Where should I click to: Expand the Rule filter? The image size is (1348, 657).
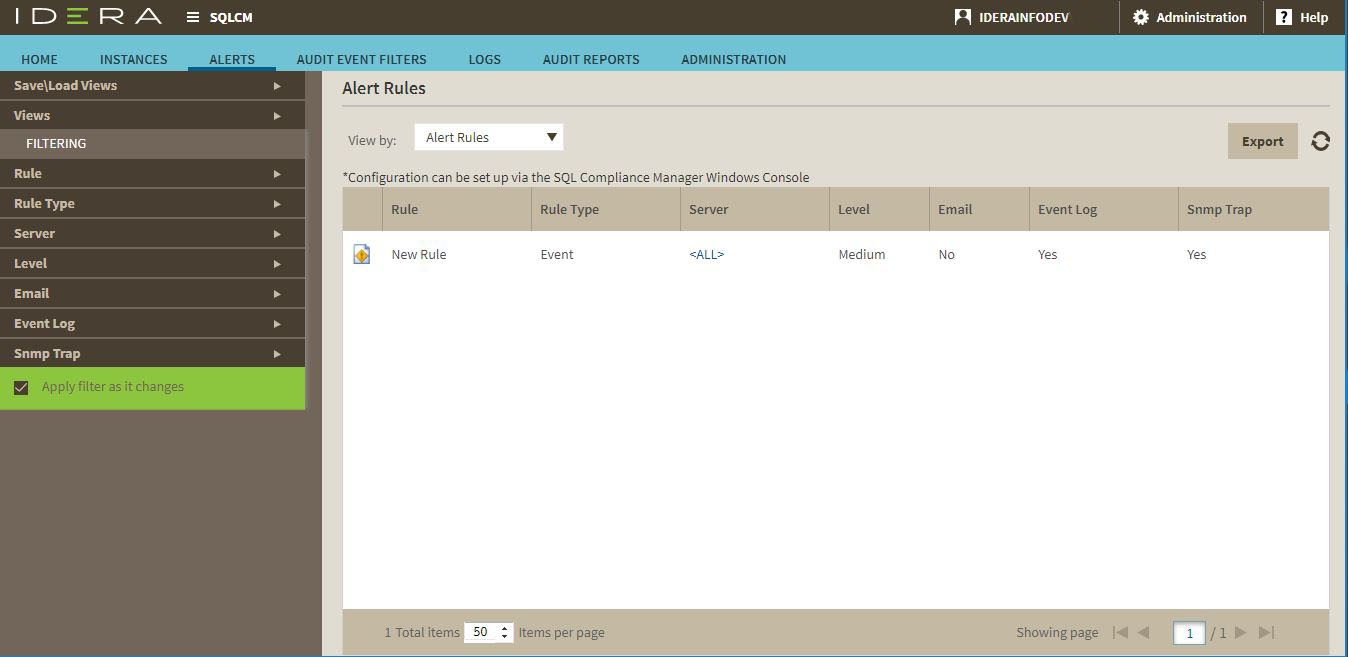point(152,173)
